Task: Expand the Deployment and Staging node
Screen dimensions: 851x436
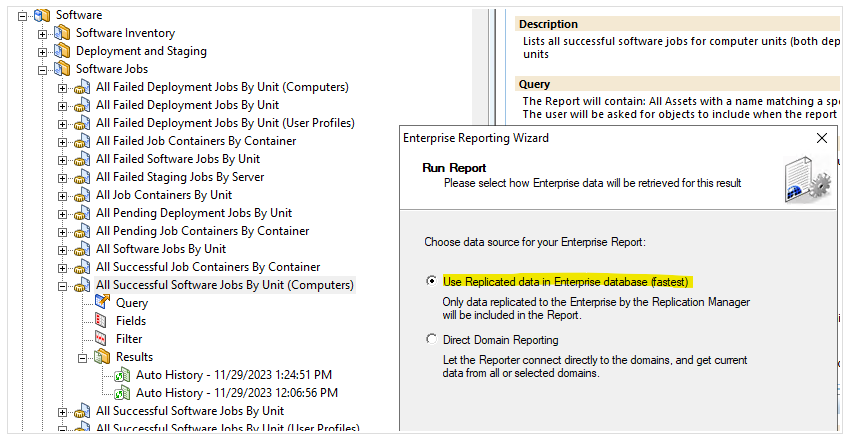Action: pos(43,51)
